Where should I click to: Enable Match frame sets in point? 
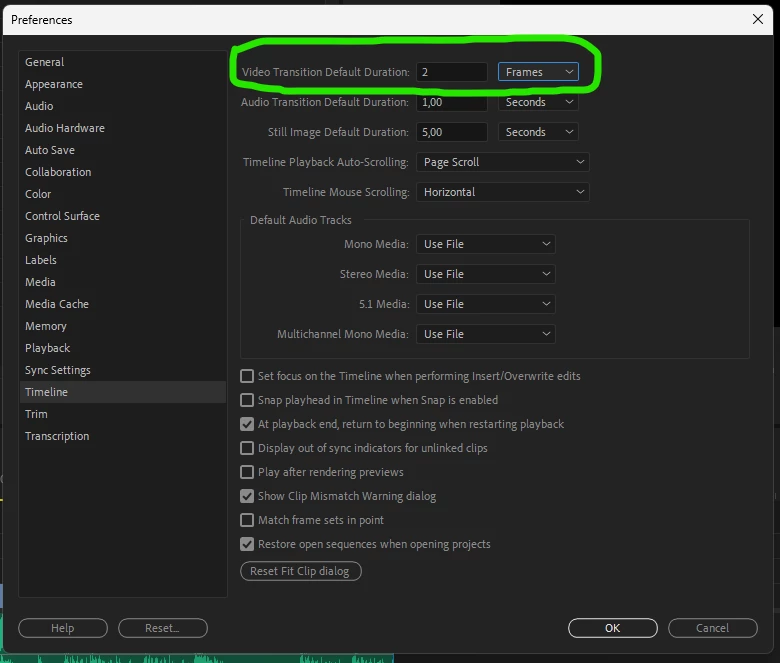click(247, 520)
